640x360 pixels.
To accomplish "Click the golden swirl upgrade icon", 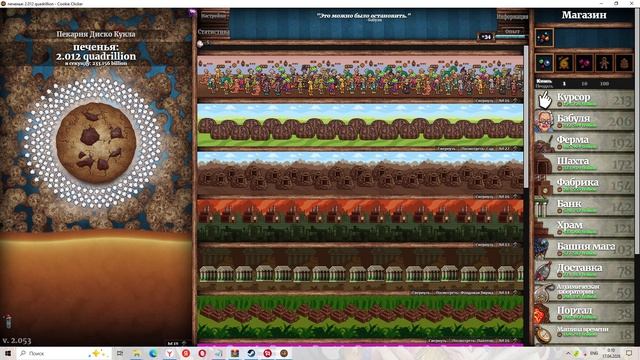I will [564, 63].
